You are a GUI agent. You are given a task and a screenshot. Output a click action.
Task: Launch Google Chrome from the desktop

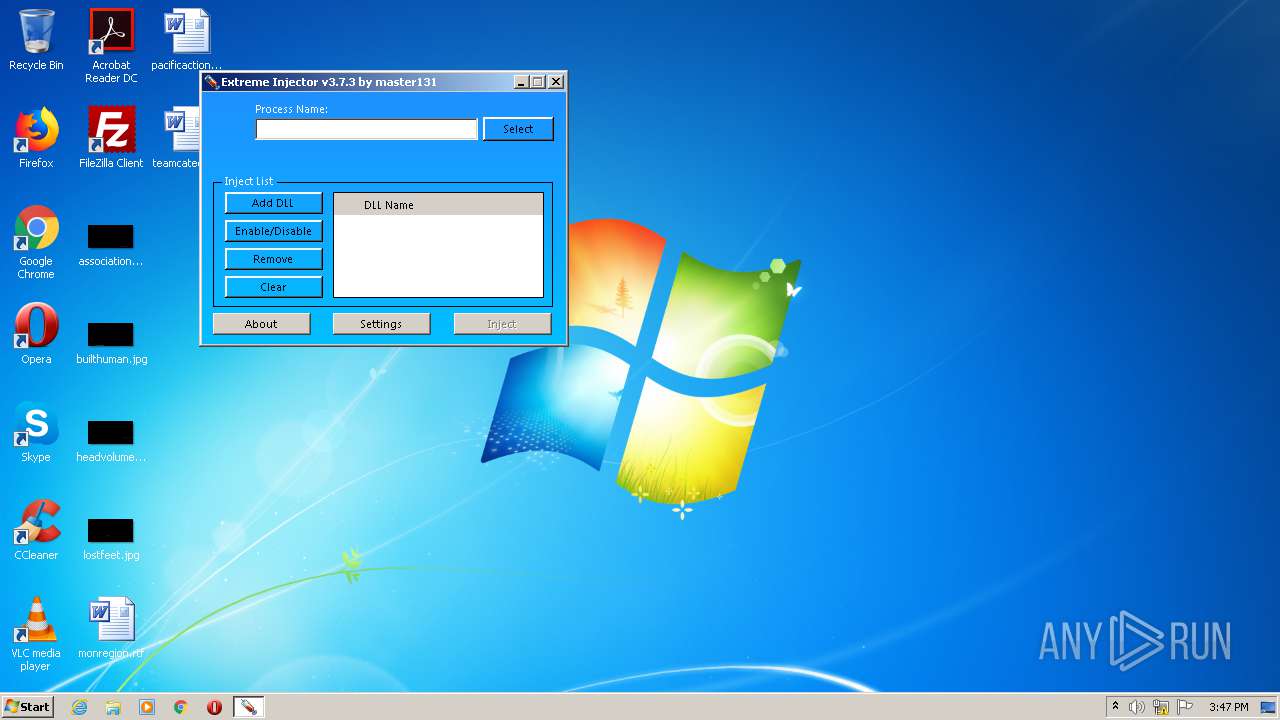(x=36, y=242)
